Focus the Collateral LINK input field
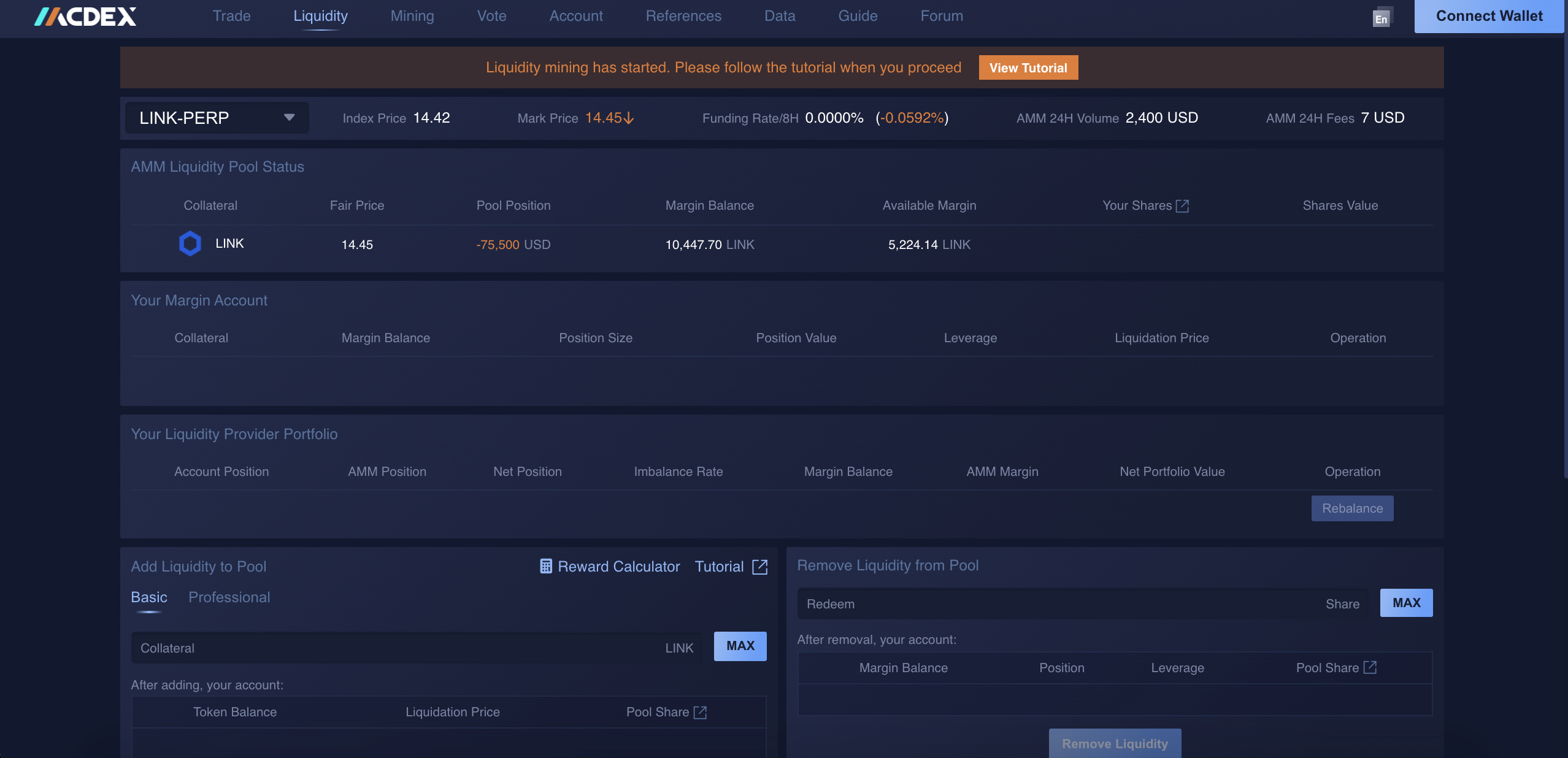 [x=417, y=648]
